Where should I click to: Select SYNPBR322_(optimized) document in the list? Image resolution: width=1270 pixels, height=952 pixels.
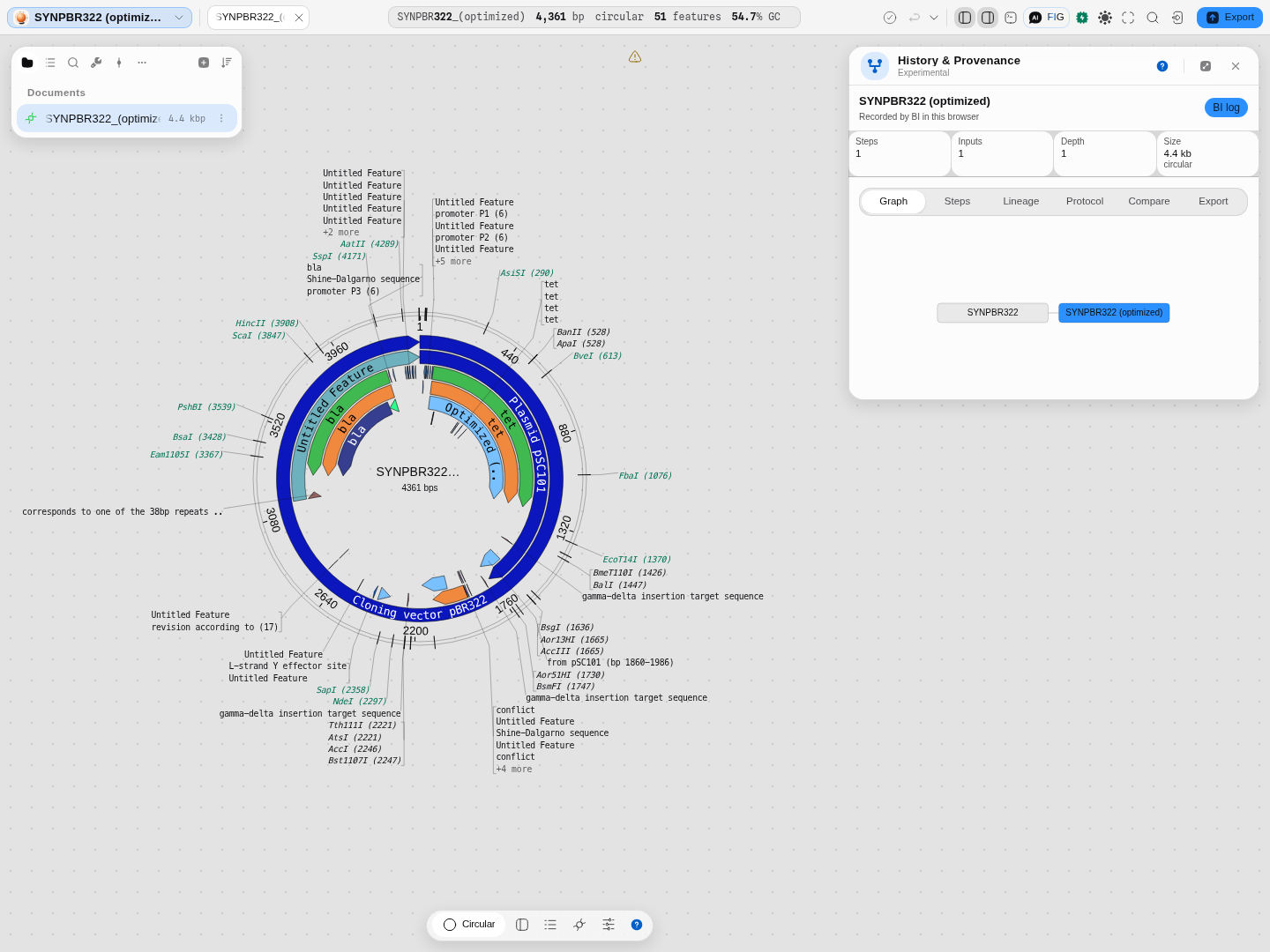point(127,119)
